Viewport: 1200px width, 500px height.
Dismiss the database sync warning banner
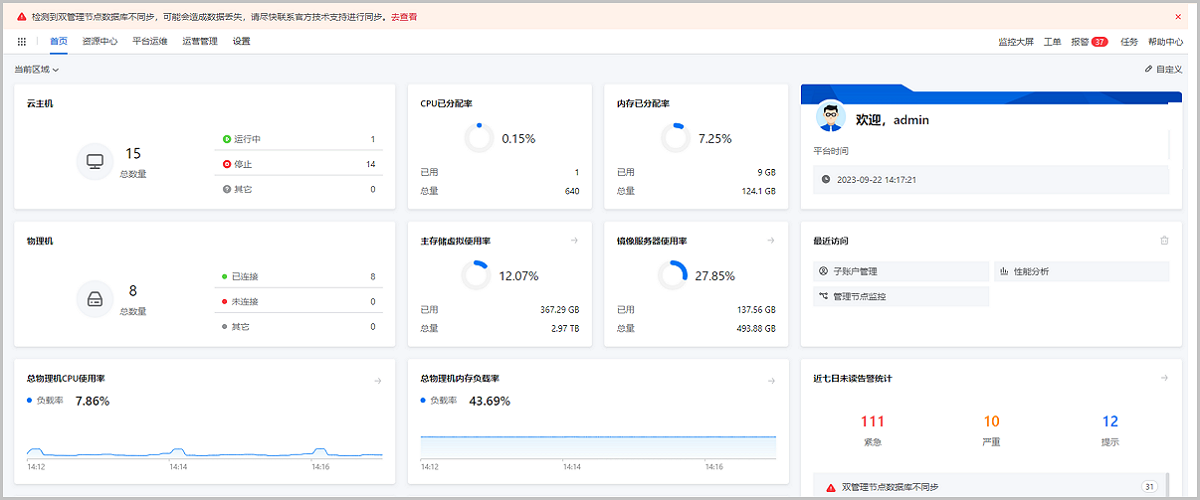(x=1178, y=17)
